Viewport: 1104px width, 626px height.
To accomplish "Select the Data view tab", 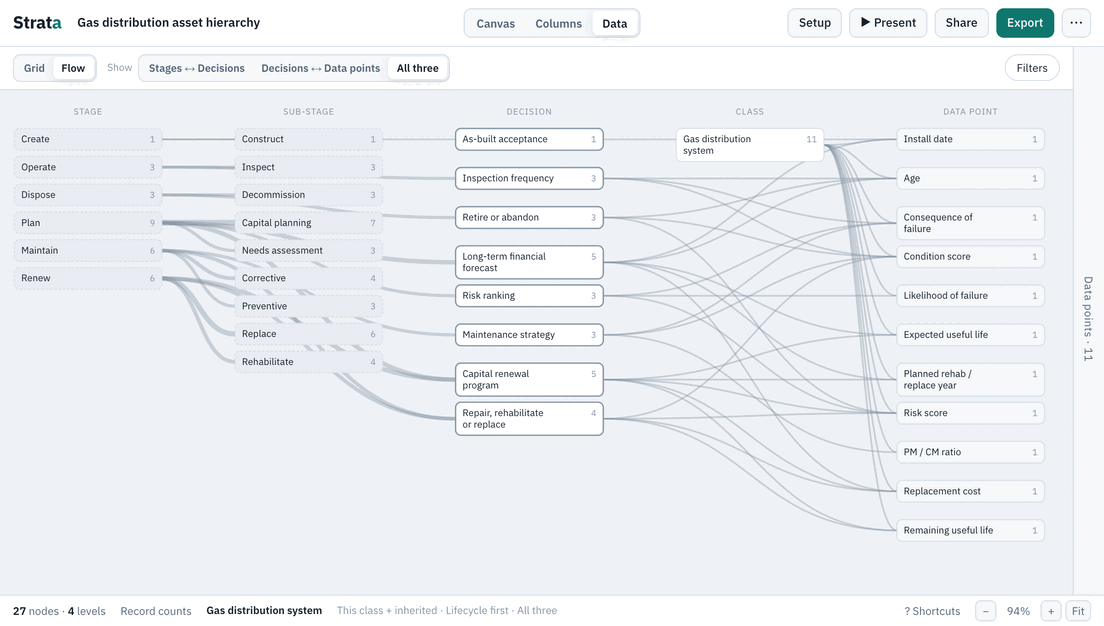I will [x=615, y=23].
